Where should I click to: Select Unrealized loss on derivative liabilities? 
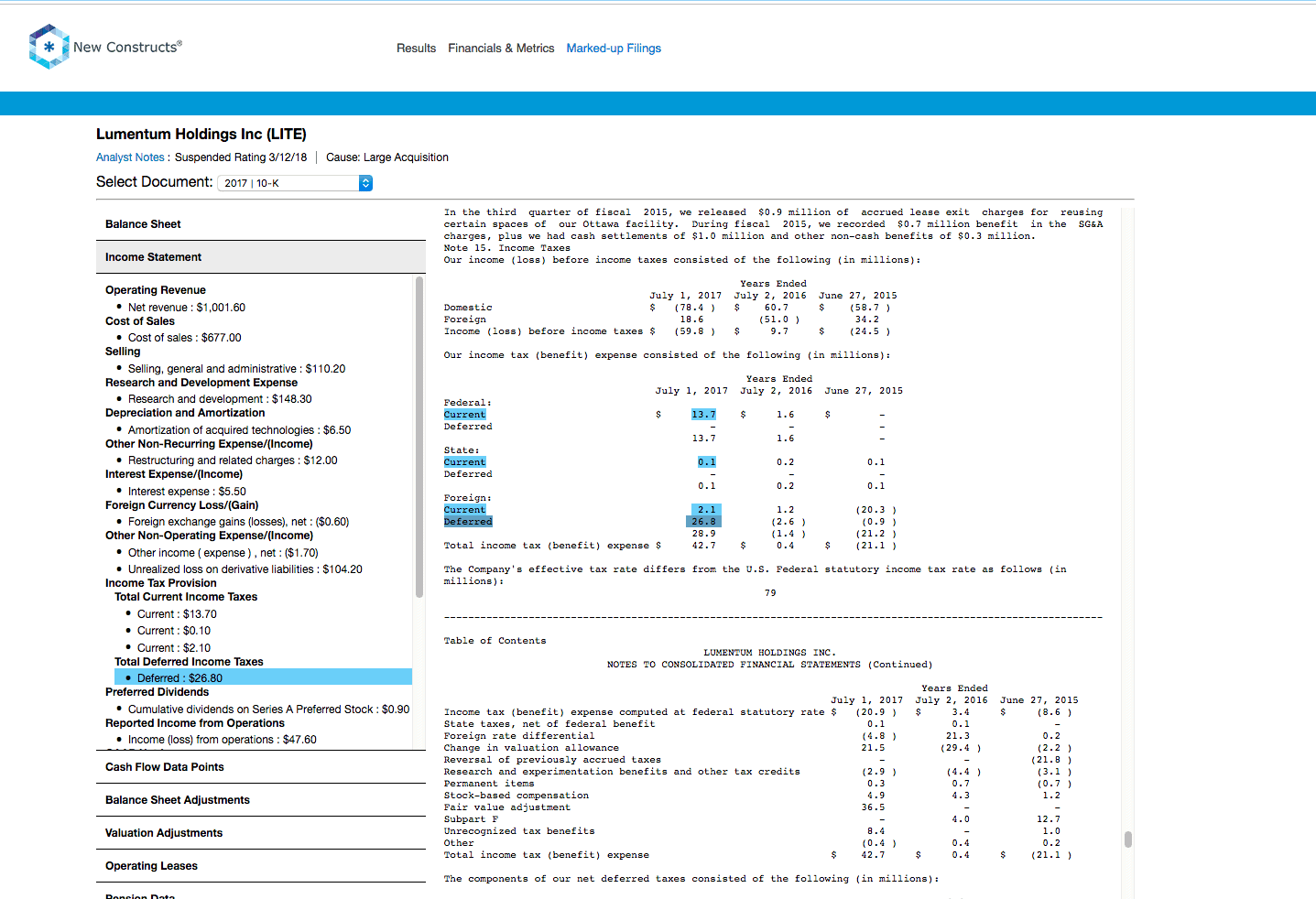tap(245, 569)
